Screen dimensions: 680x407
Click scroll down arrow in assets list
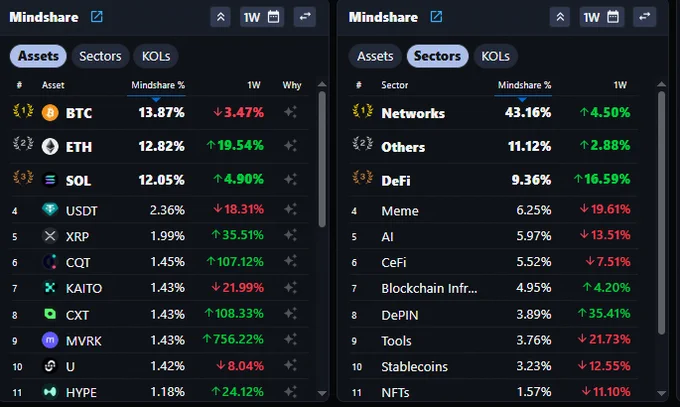coord(322,393)
